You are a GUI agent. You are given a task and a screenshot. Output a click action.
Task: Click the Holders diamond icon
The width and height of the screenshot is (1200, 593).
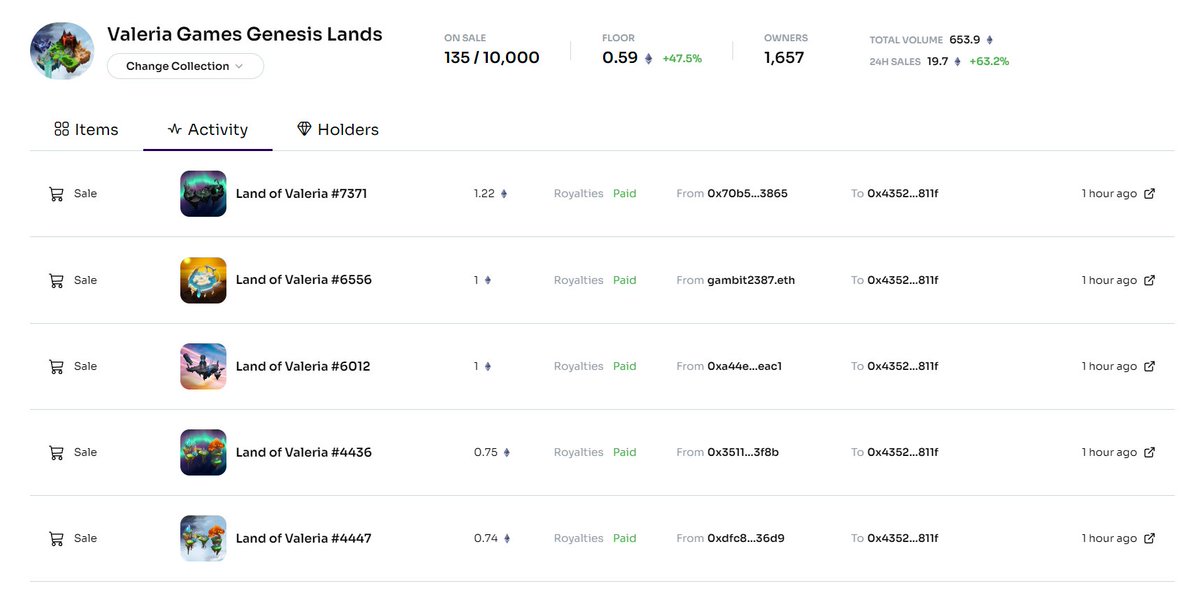(x=305, y=129)
